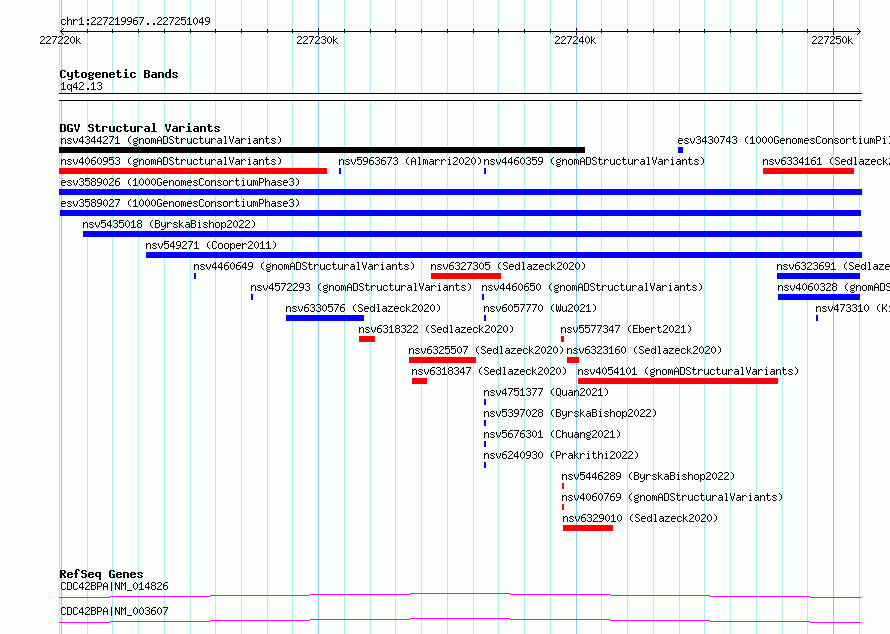The height and width of the screenshot is (634, 890).
Task: Click nsv4460650 (gnomADStructuralVariants) label
Action: (592, 287)
